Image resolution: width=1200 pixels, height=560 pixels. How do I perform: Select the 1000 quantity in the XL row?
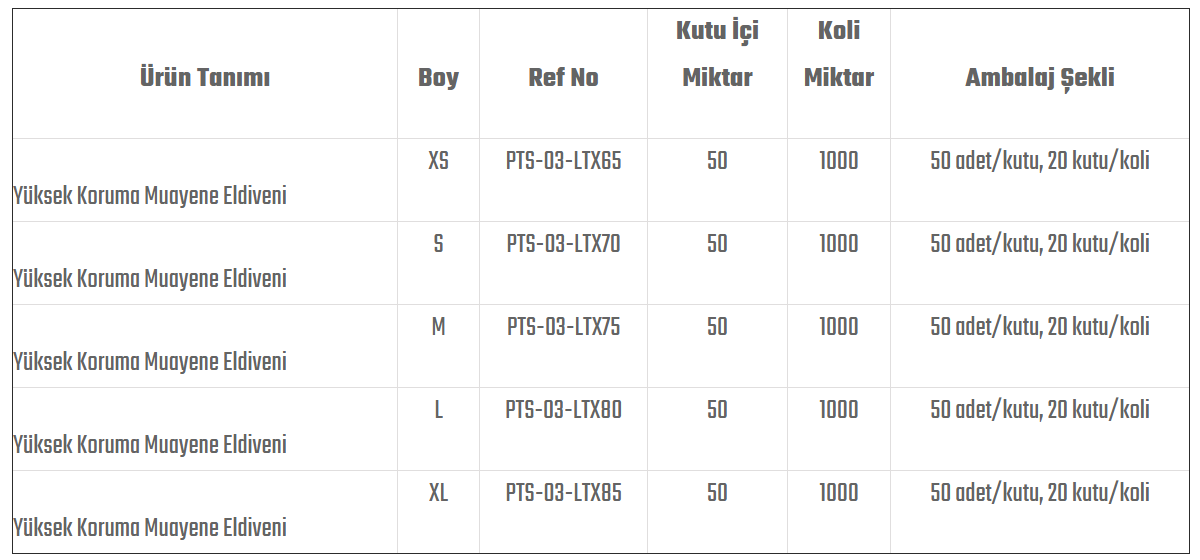pos(838,493)
